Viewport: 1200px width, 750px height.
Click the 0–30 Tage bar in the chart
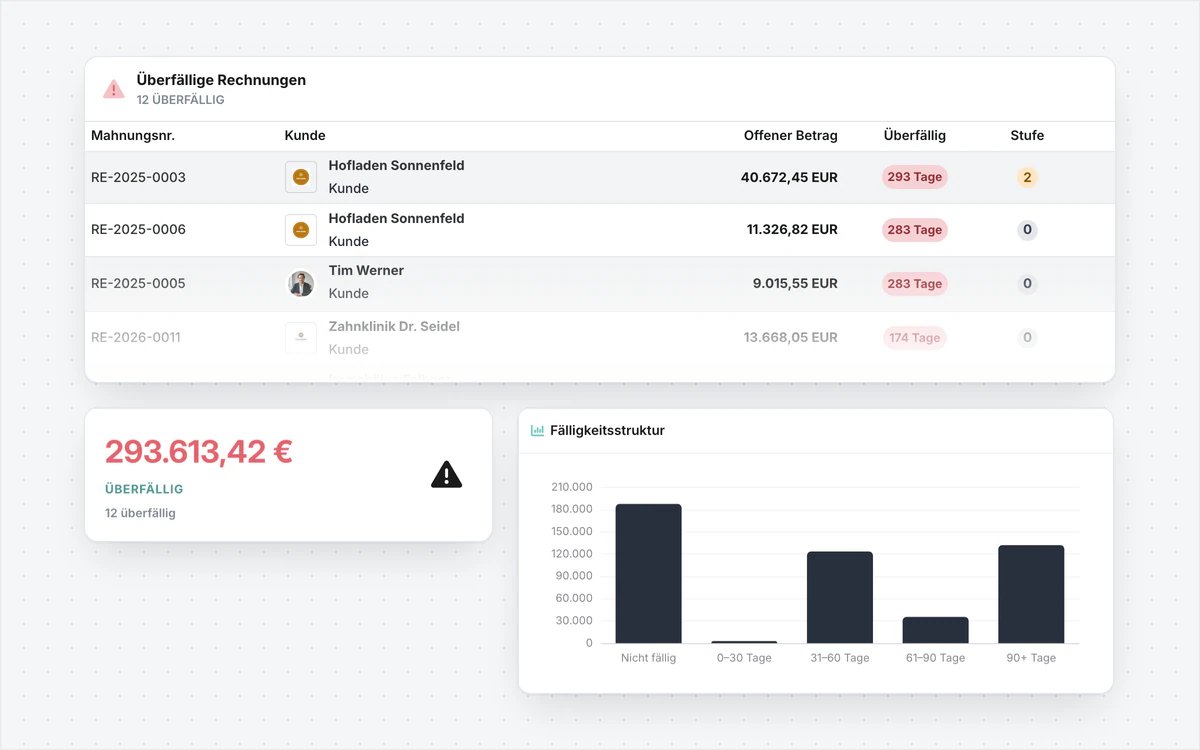point(744,642)
